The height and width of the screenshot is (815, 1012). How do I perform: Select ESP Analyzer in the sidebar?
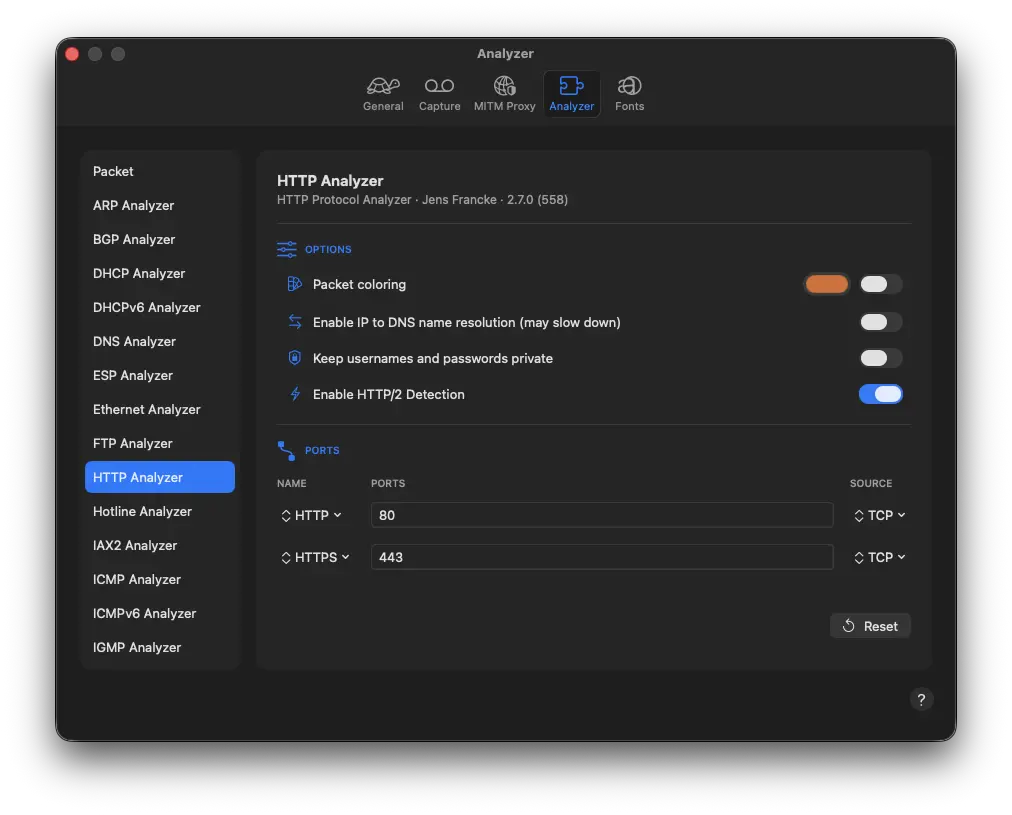pyautogui.click(x=159, y=376)
